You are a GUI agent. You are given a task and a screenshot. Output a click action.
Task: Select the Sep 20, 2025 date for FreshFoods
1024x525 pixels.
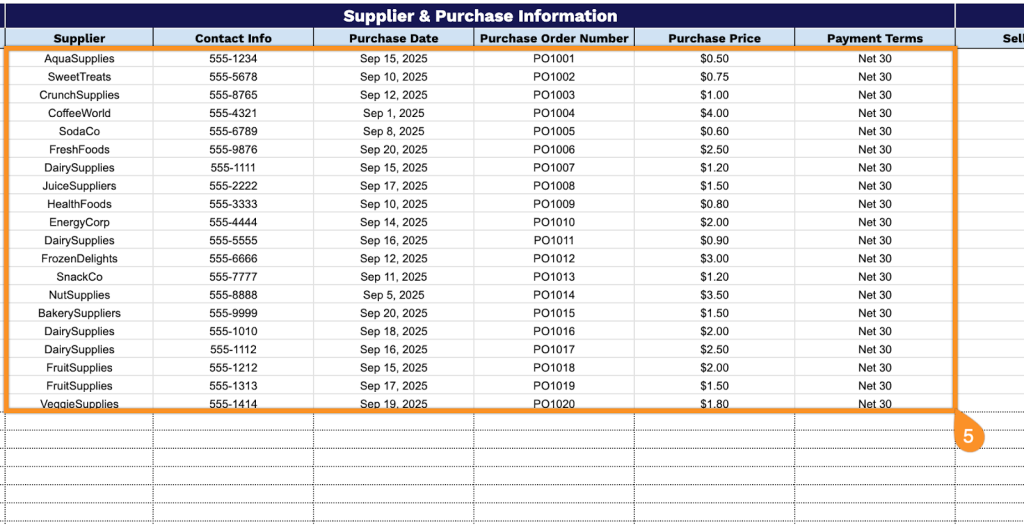click(x=393, y=150)
